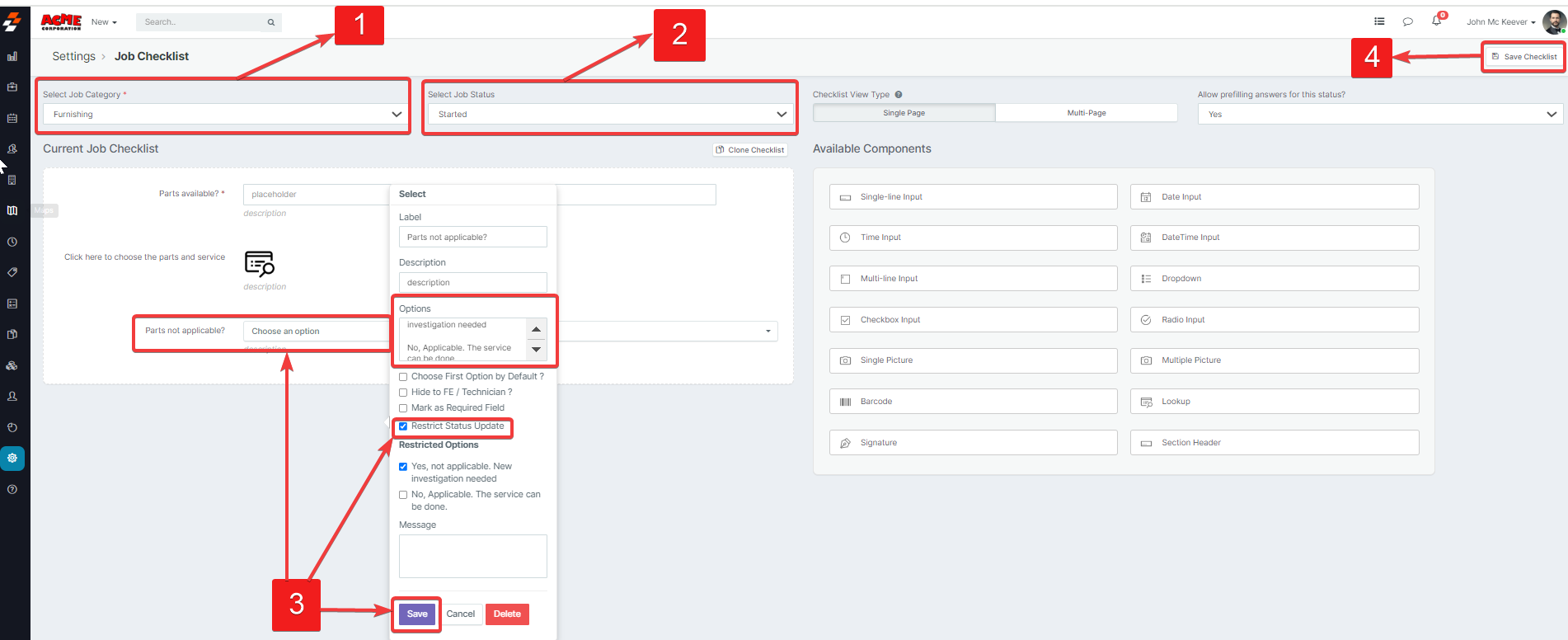Click the Description input in the popup
1568x640 pixels.
tap(473, 283)
